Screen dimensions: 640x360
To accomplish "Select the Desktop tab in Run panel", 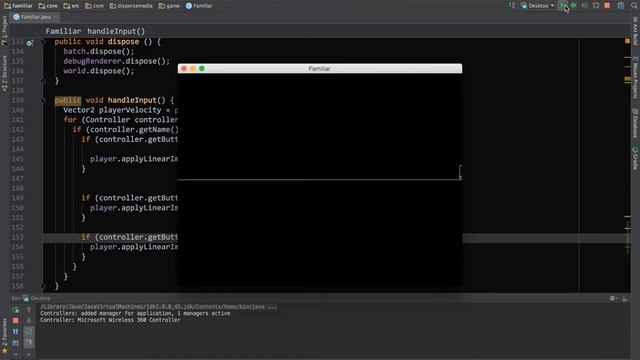I will tap(37, 298).
